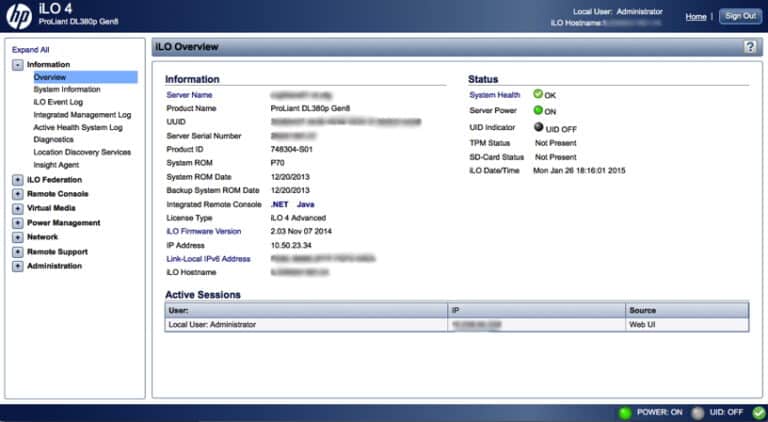Toggle the UID Indicator icon in Status
The image size is (768, 422).
[538, 127]
